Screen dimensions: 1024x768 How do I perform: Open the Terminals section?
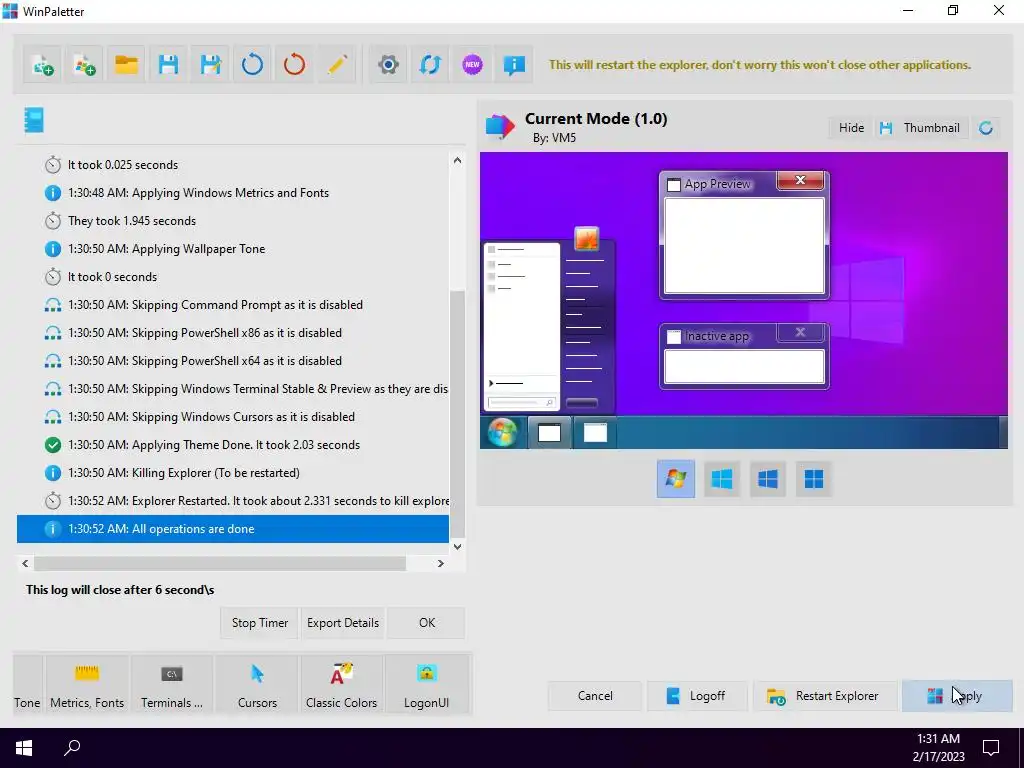click(172, 685)
